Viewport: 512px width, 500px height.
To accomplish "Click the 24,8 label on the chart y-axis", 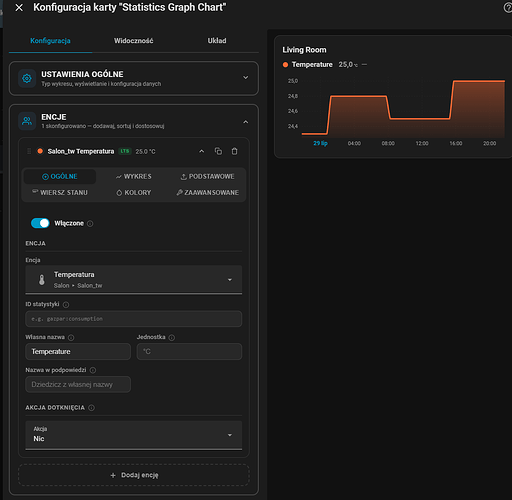I will point(293,96).
